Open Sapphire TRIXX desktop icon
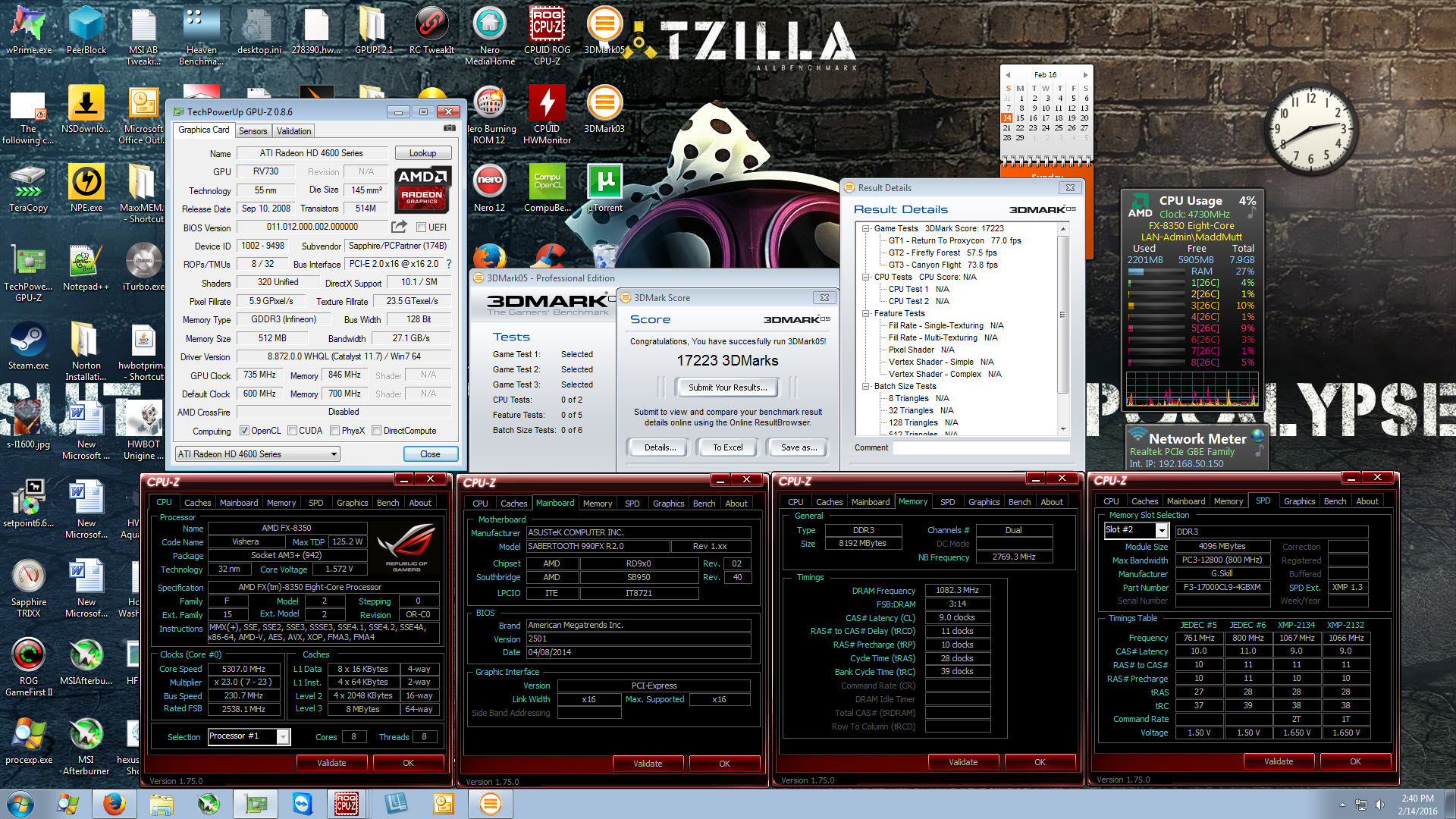 click(x=29, y=587)
